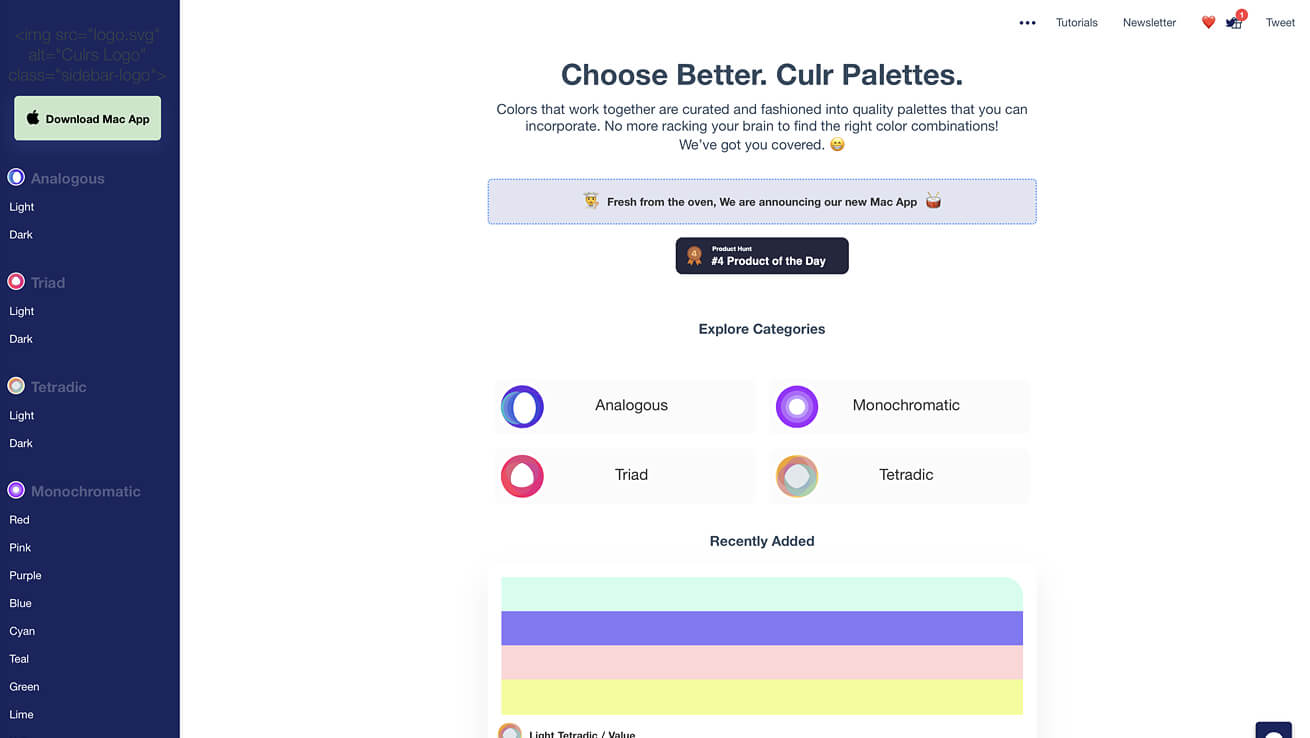Screen dimensions: 1310x738
Task: Click the Analogous icon in the sidebar
Action: pyautogui.click(x=16, y=178)
